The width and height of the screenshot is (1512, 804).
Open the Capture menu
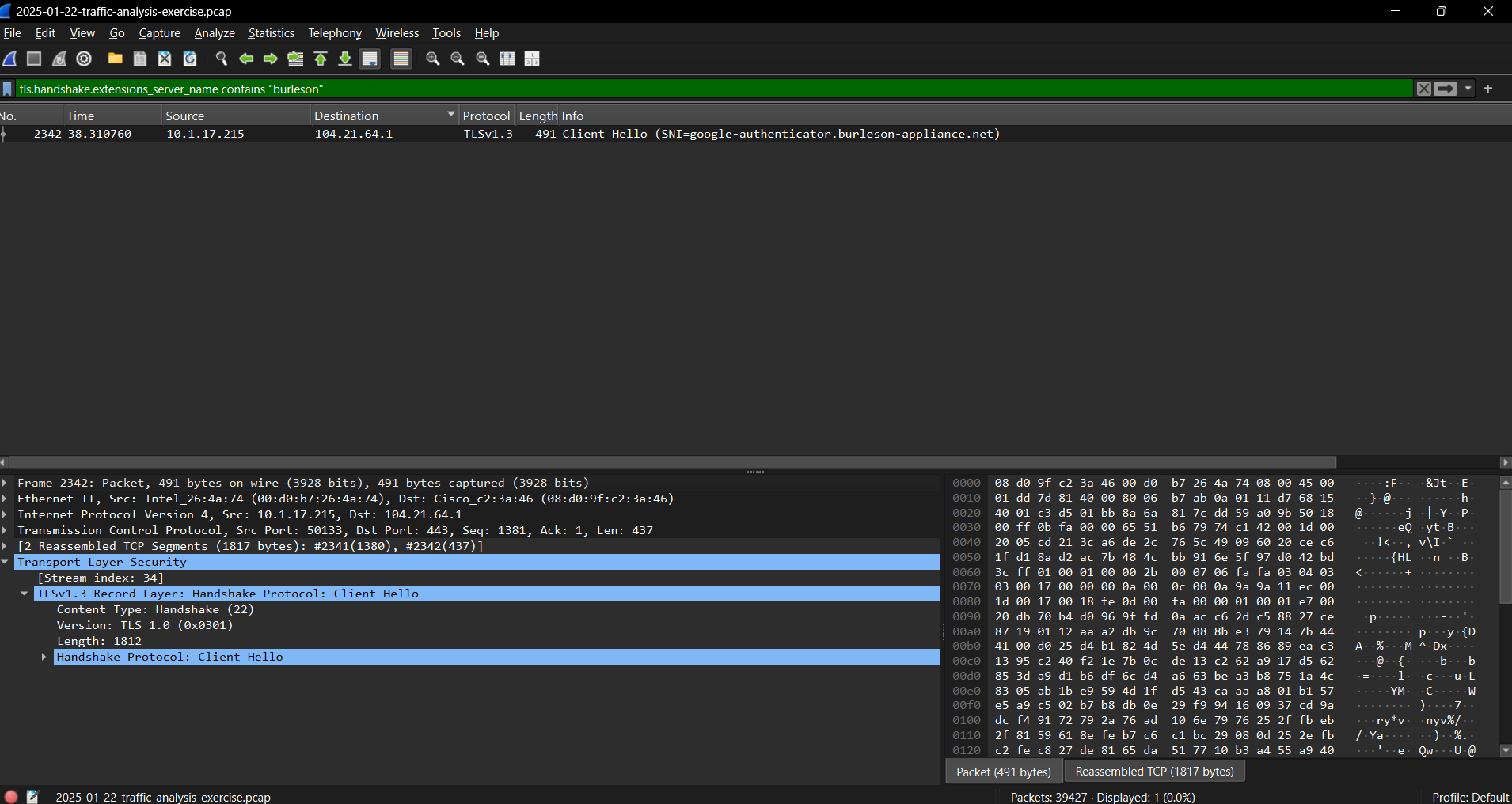point(160,33)
